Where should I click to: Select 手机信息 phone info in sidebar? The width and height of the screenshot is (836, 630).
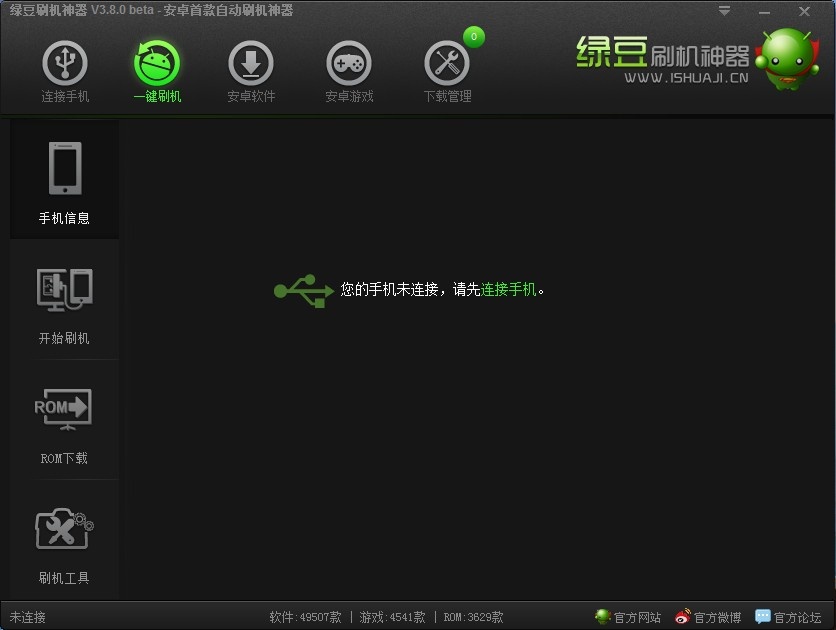click(x=65, y=180)
